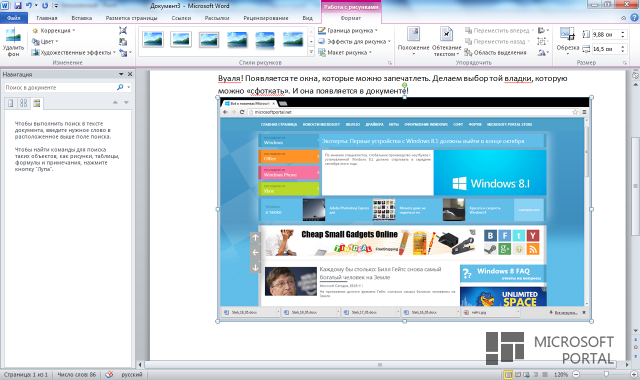This screenshot has height=380, width=640.
Task: Open the Browse search results tab in navigation
Action: 37,103
